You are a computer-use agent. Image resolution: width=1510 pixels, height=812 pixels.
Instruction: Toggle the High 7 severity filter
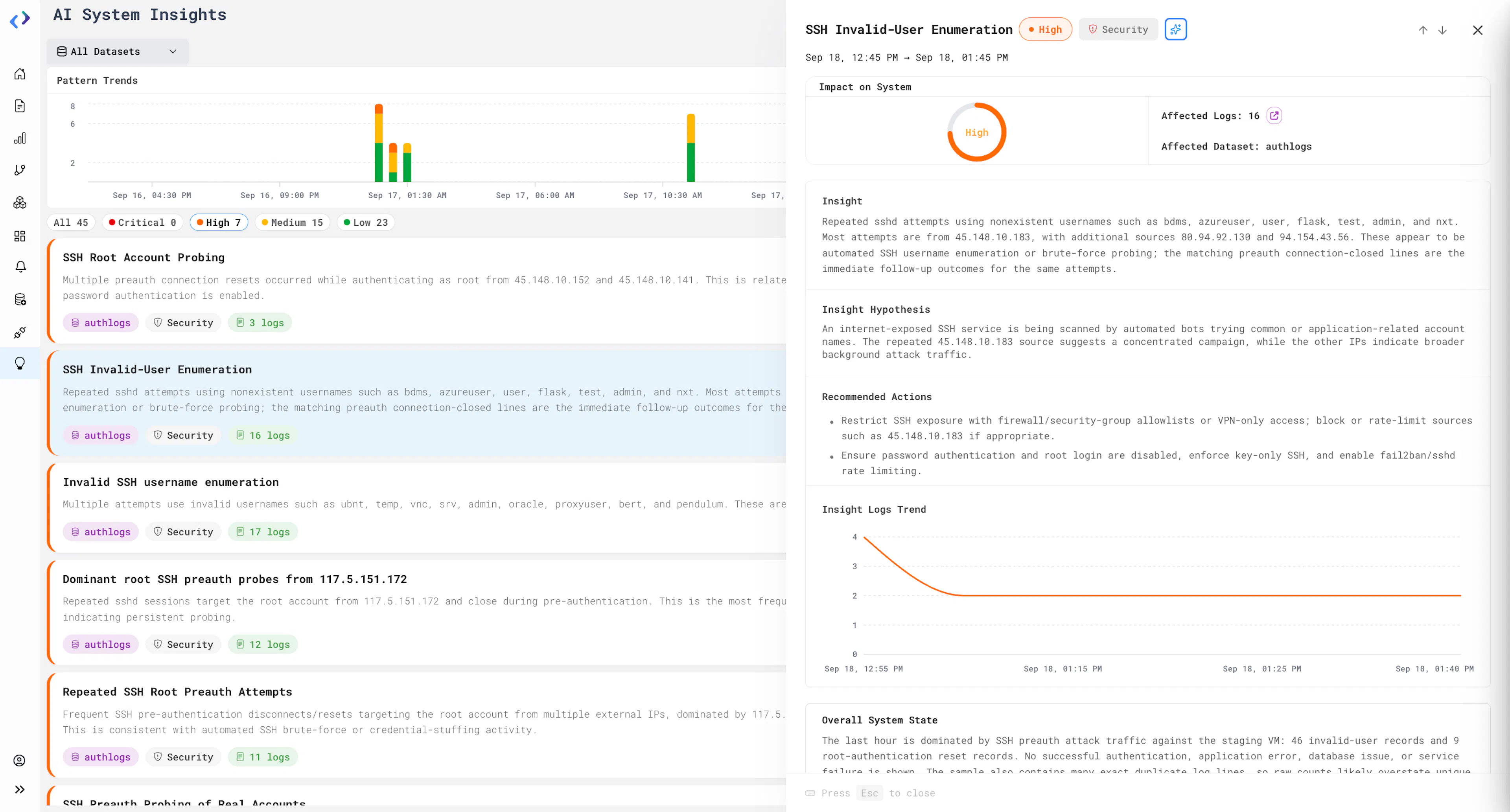tap(219, 223)
